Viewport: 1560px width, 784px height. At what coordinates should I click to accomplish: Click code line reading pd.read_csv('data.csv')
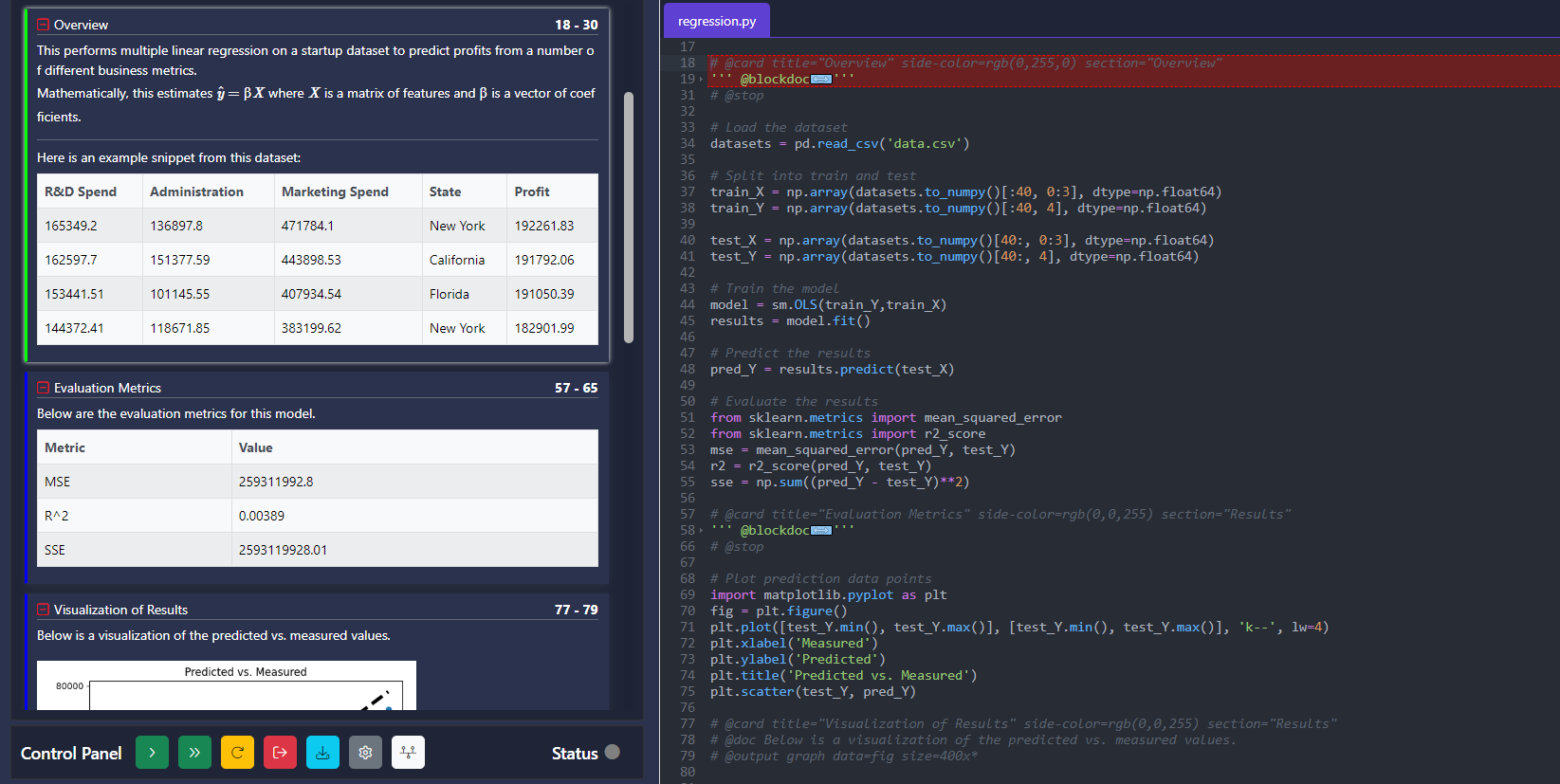(x=839, y=144)
